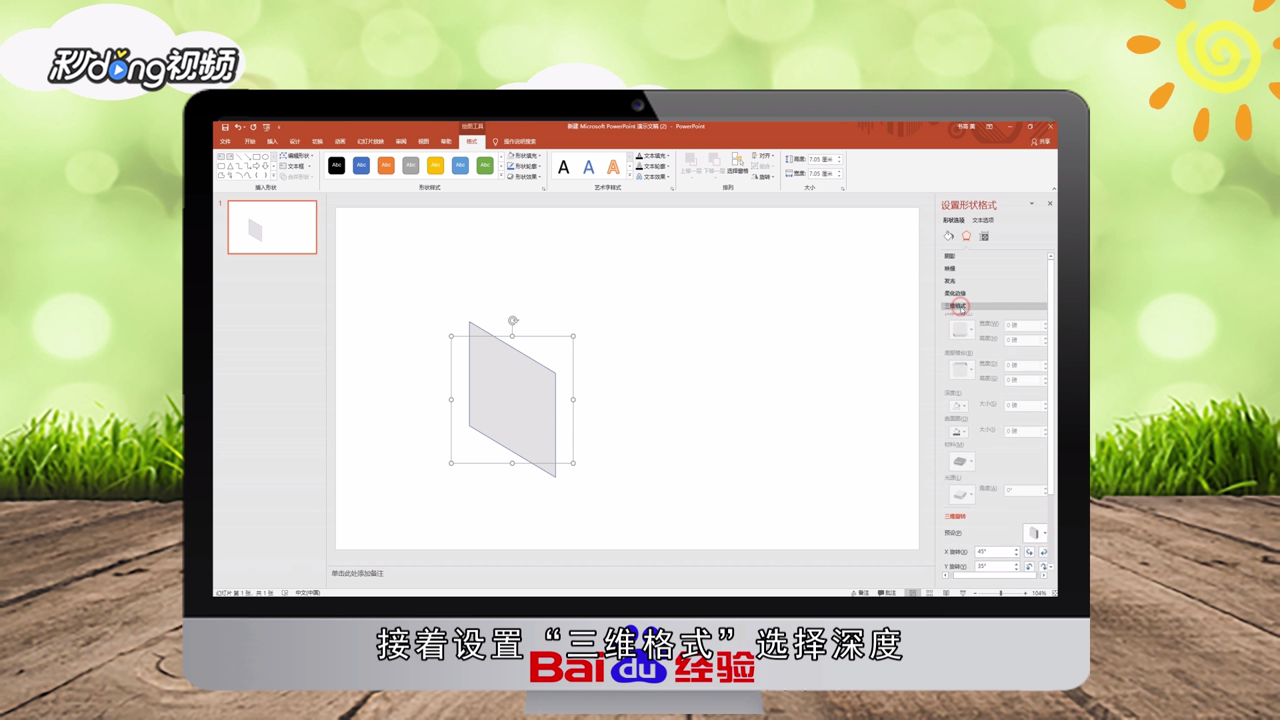The image size is (1280, 720).
Task: Close the 设置形状格式 pane
Action: tap(1050, 204)
